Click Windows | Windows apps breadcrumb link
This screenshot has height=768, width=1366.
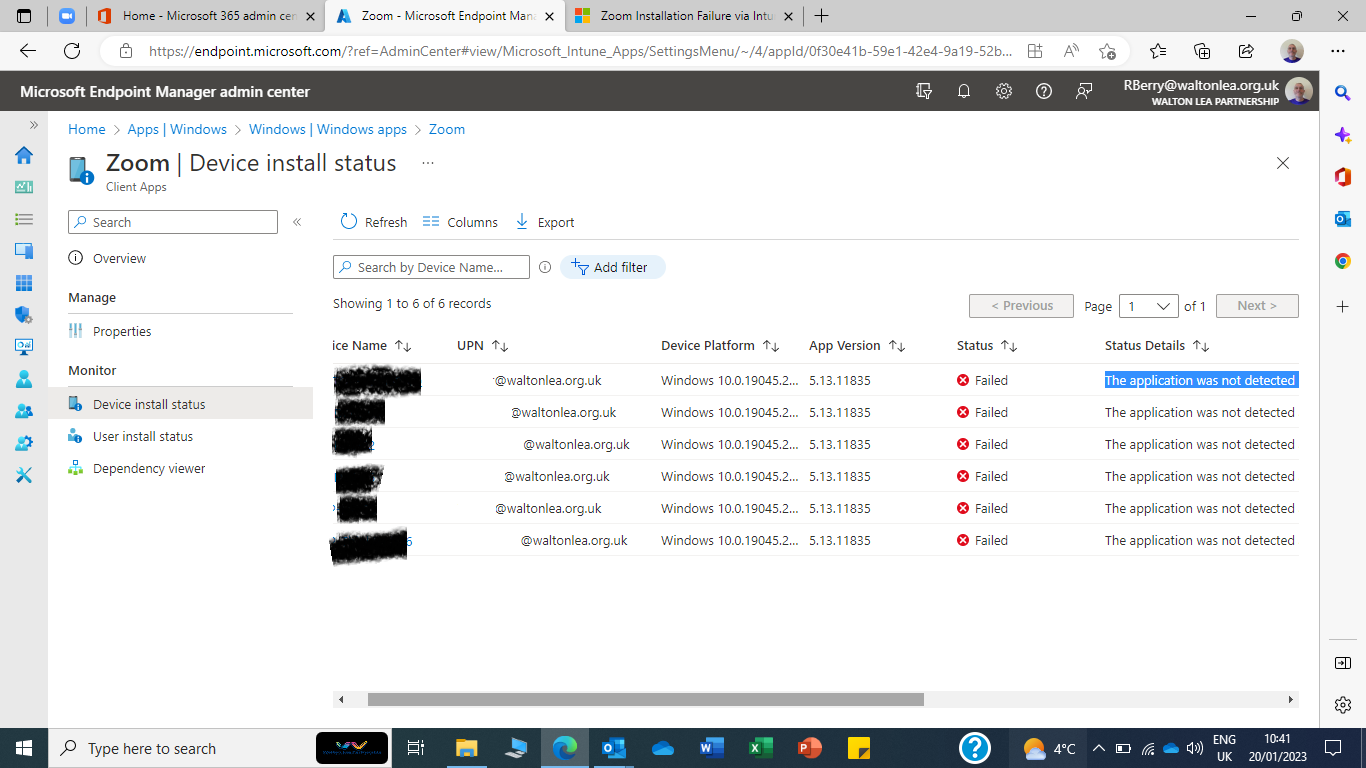328,129
